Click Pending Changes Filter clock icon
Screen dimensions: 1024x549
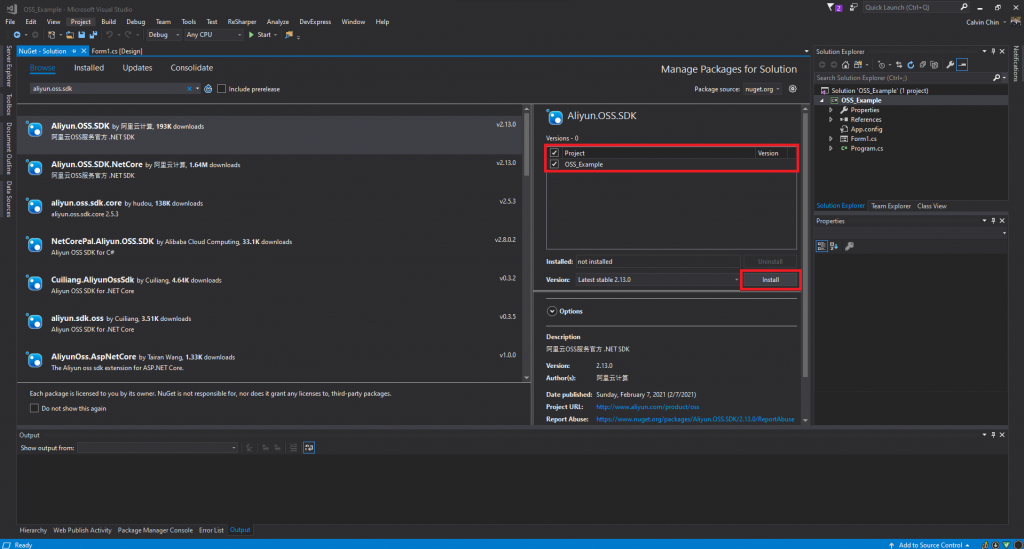click(x=881, y=65)
